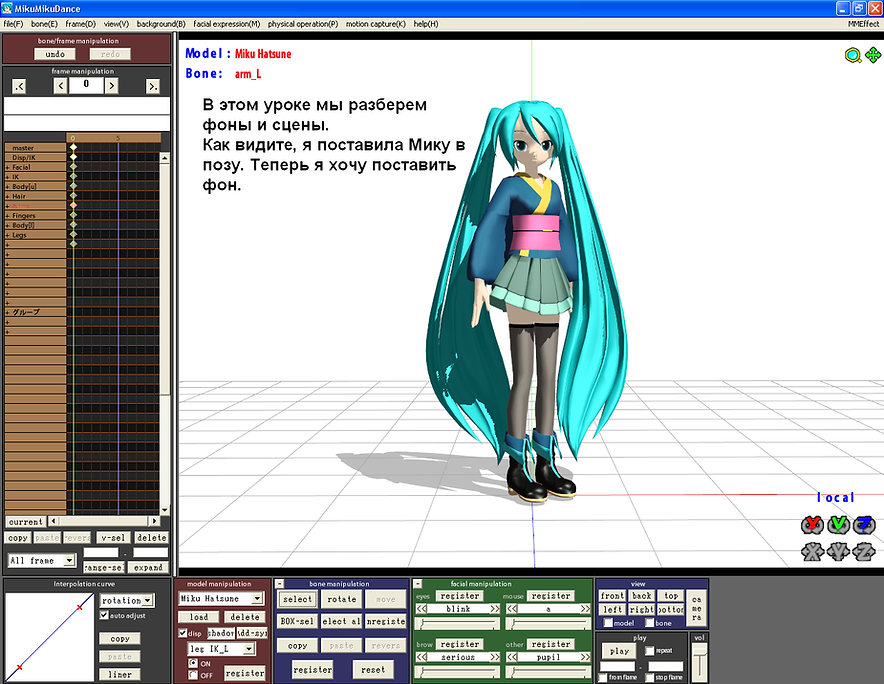
Task: Click previous eyes morph '<<' arrow beside blink
Action: pyautogui.click(x=422, y=609)
